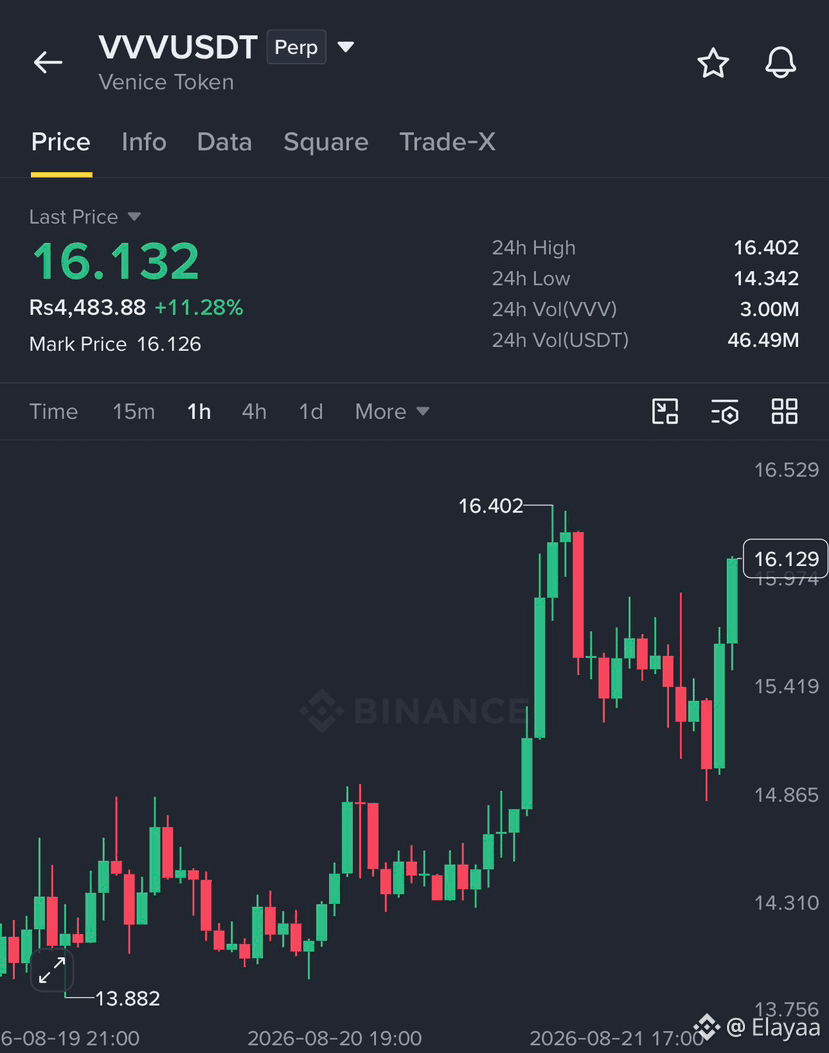Tap the +11.28% change percentage

199,308
